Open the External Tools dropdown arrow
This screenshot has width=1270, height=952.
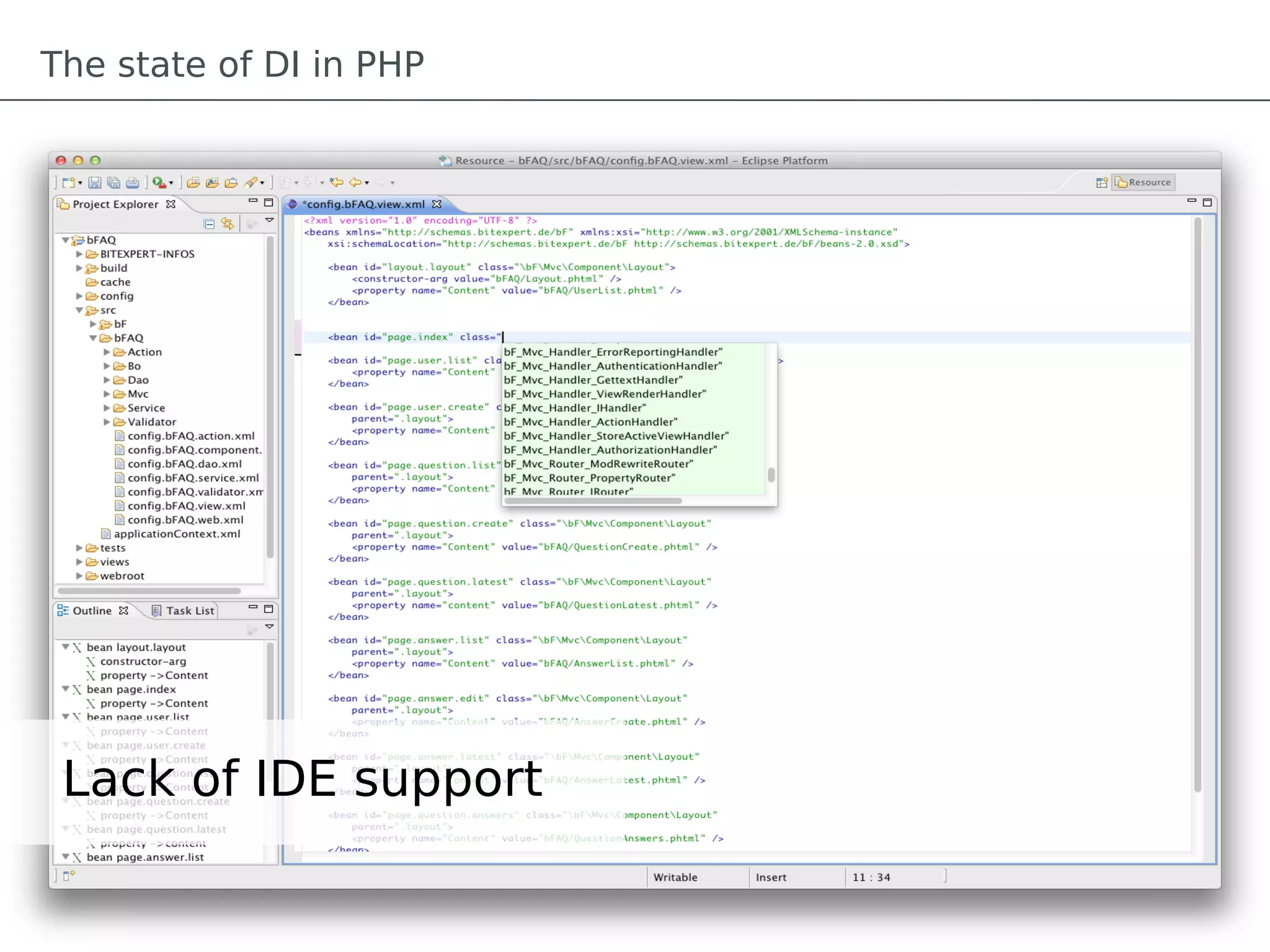[172, 183]
